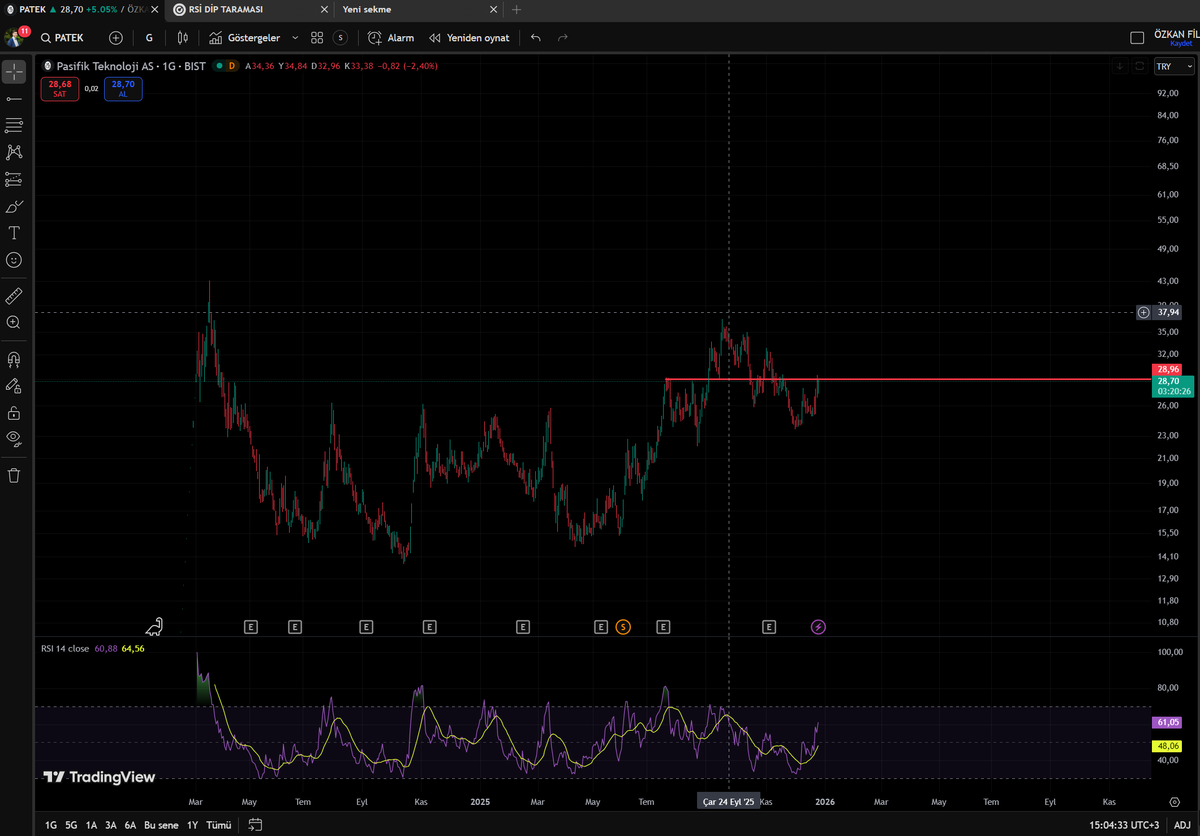The image size is (1200, 836).
Task: Open the chart patterns tool
Action: pyautogui.click(x=14, y=152)
